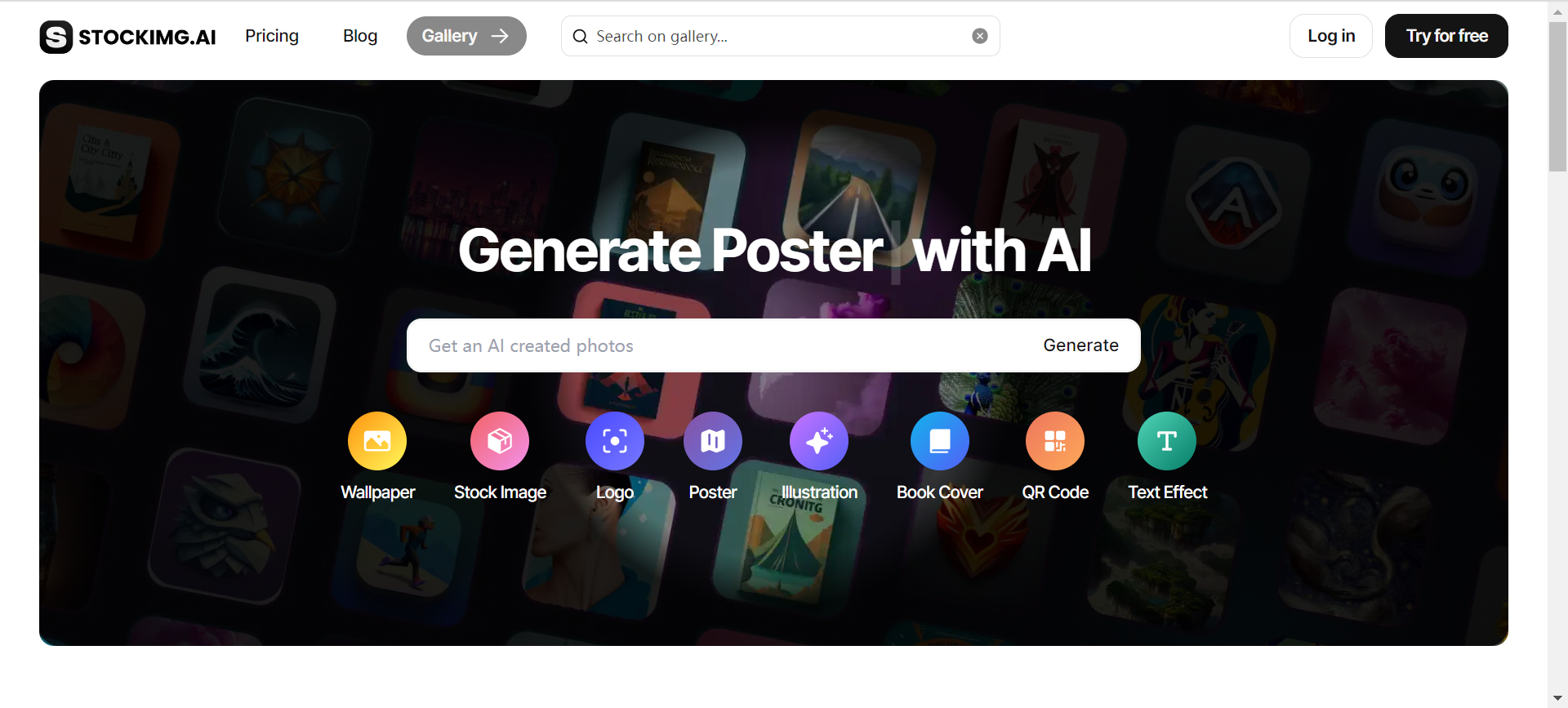Clear the gallery search field
The image size is (1568, 708).
(980, 36)
